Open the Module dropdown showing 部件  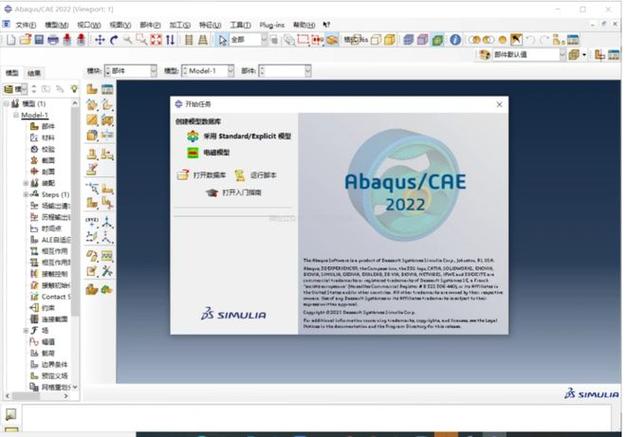coord(131,71)
